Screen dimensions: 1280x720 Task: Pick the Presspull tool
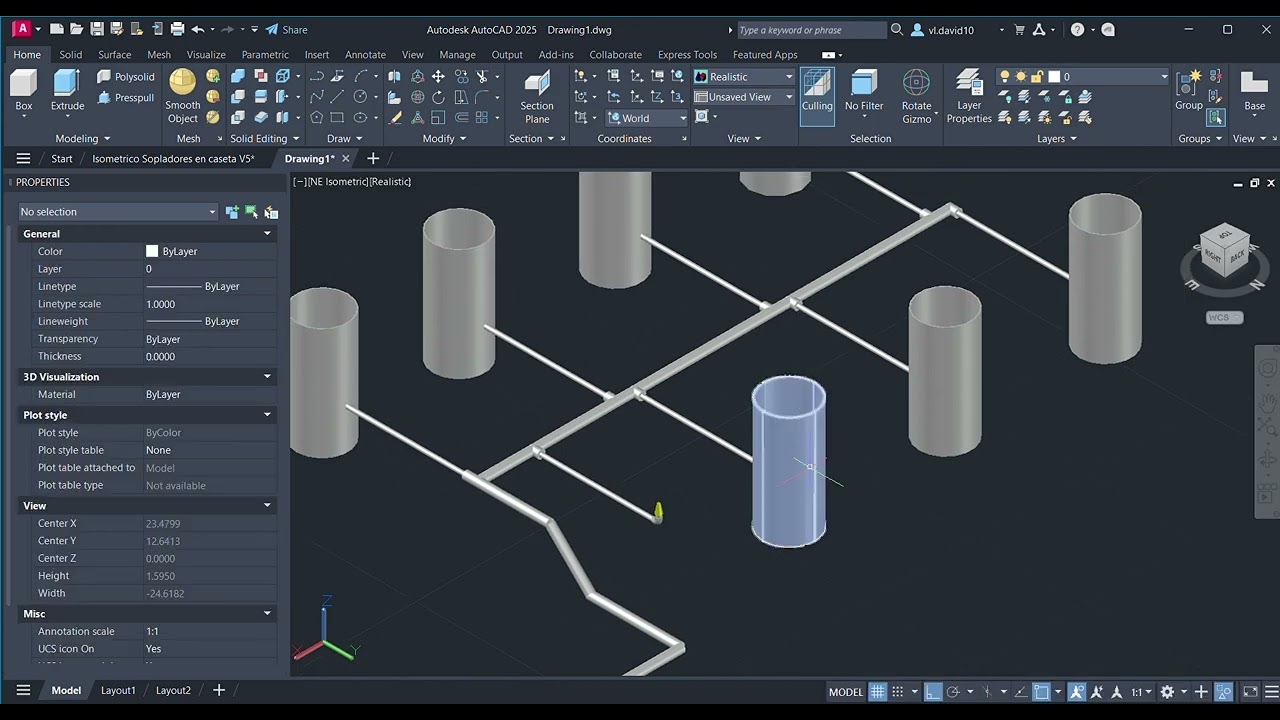coord(126,98)
